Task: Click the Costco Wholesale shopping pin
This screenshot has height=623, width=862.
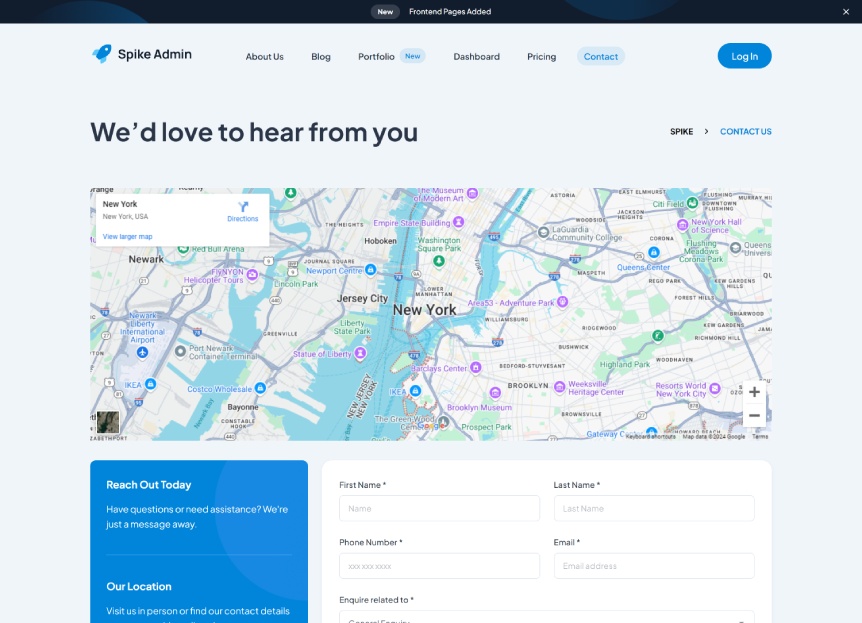Action: [x=261, y=388]
